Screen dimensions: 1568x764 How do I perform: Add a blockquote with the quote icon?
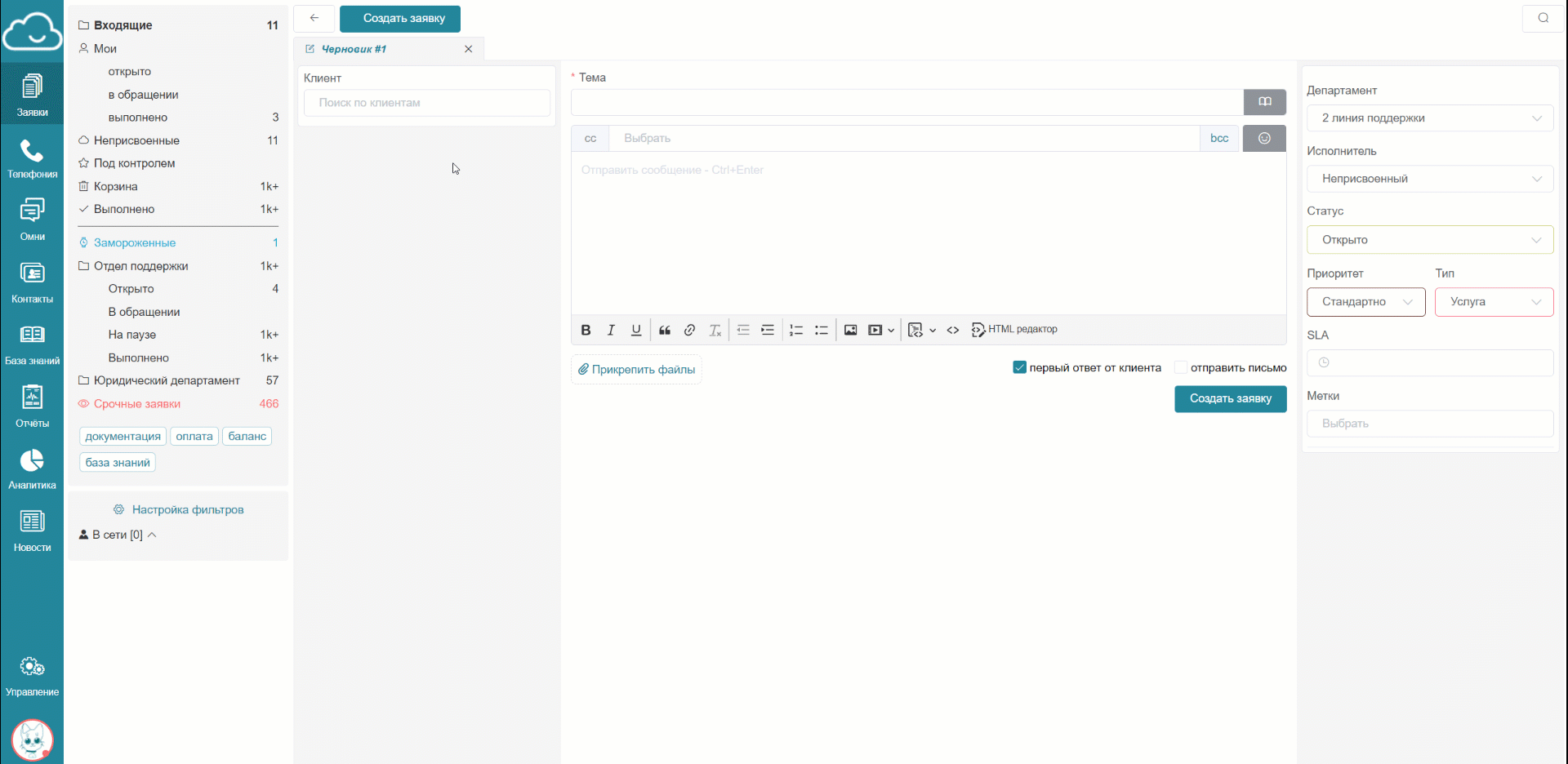[x=665, y=330]
